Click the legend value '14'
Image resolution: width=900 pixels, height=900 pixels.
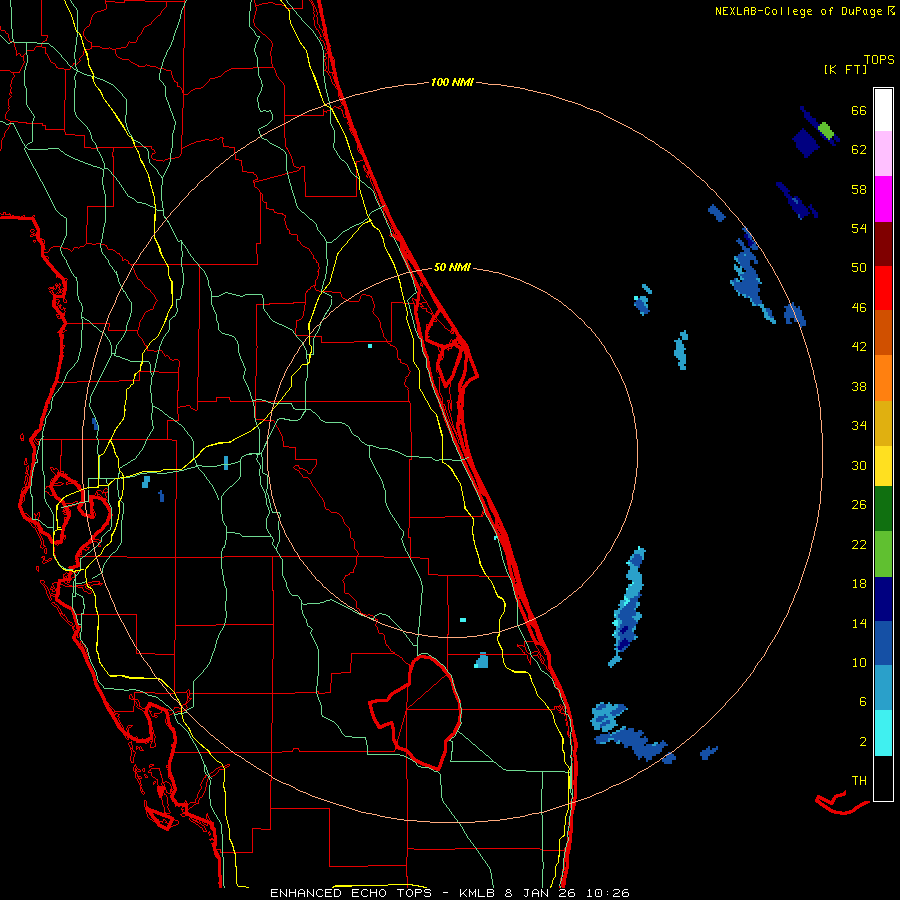pyautogui.click(x=859, y=623)
